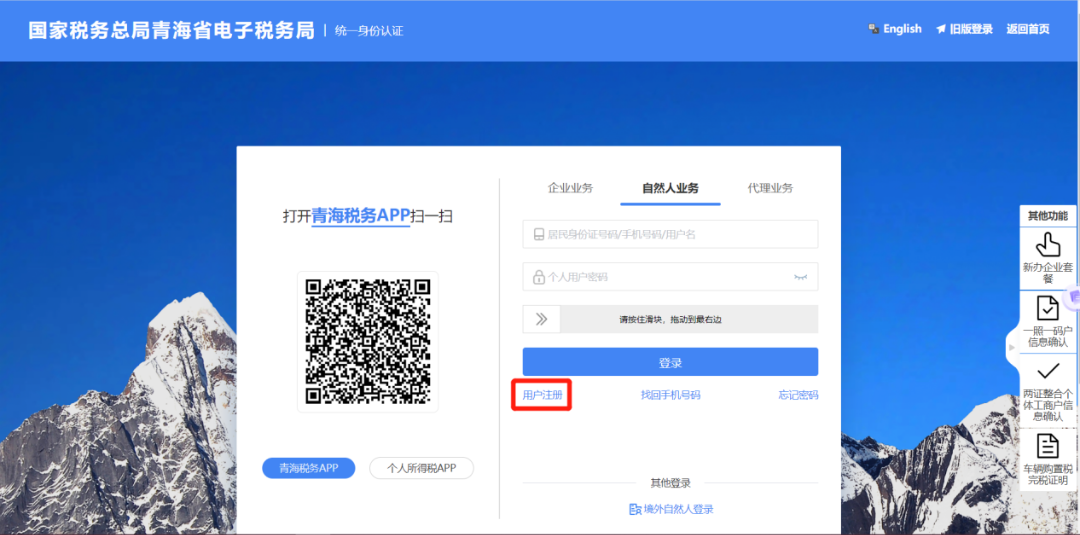Viewport: 1080px width, 535px height.
Task: Click the English language icon
Action: [x=873, y=29]
